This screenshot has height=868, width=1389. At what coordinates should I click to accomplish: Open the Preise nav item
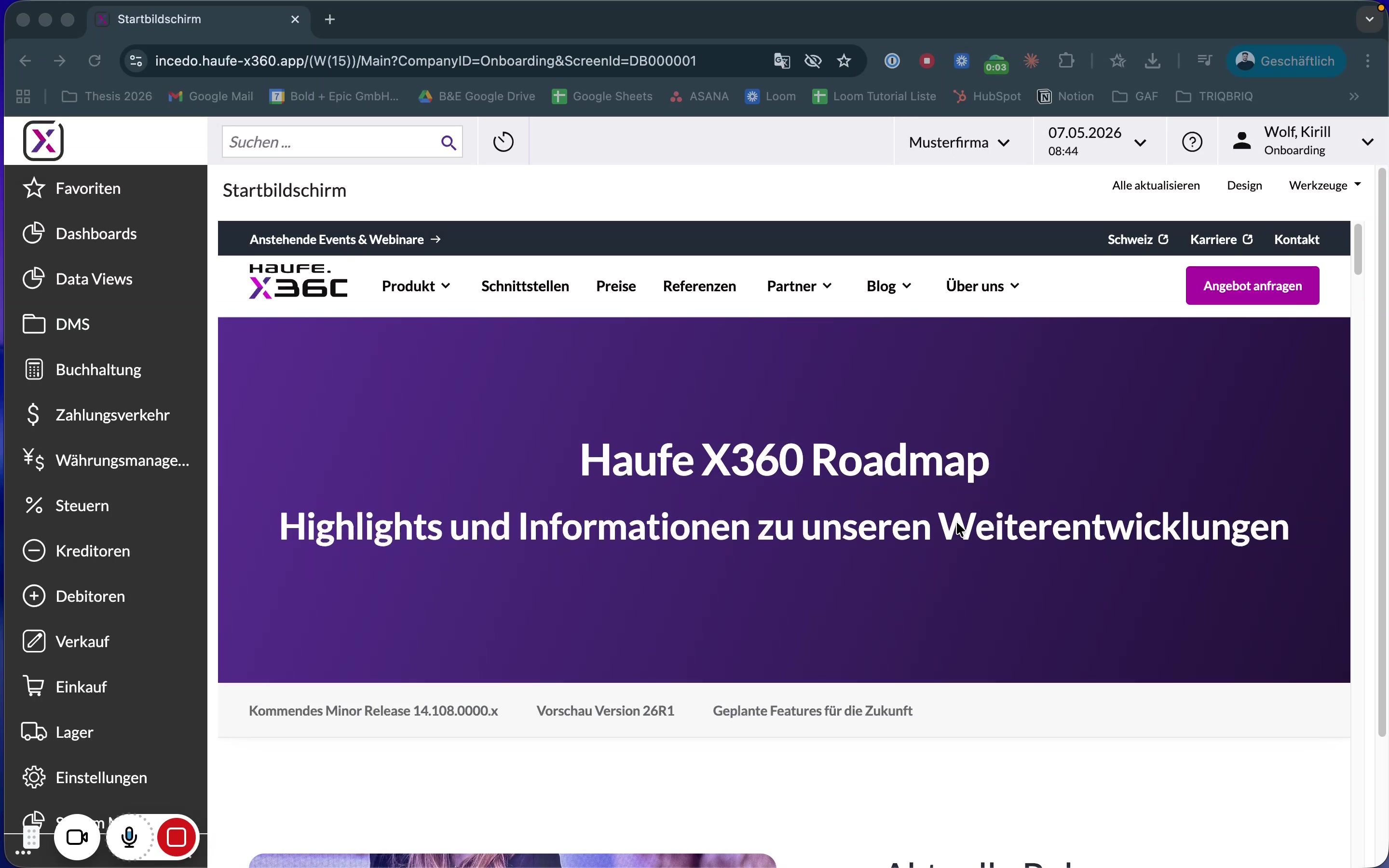click(616, 286)
